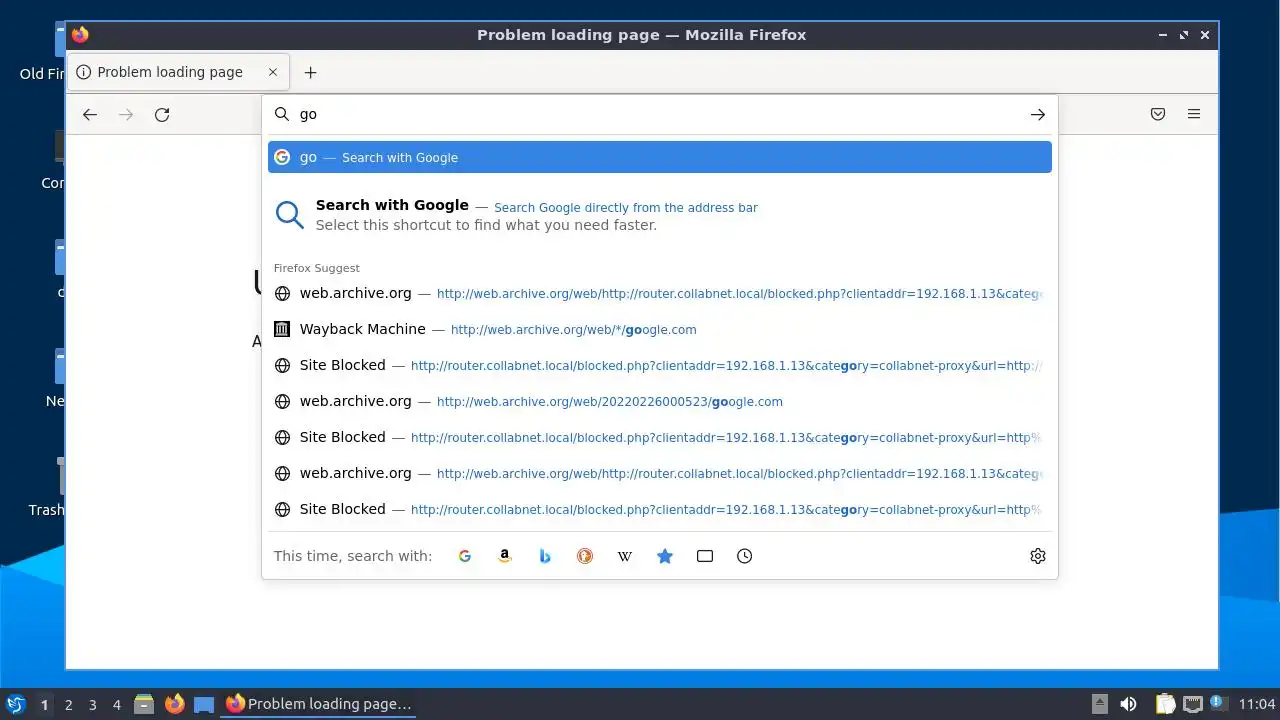The height and width of the screenshot is (720, 1280).
Task: Switch to workspace 2
Action: 68,704
